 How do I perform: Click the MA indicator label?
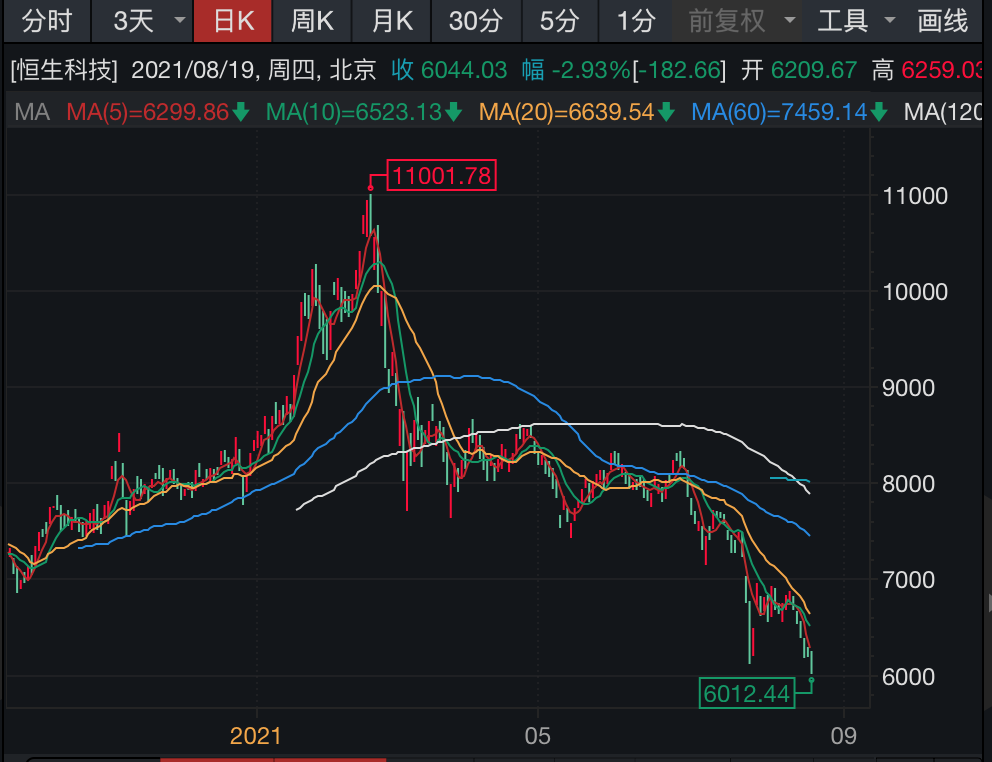coord(32,113)
